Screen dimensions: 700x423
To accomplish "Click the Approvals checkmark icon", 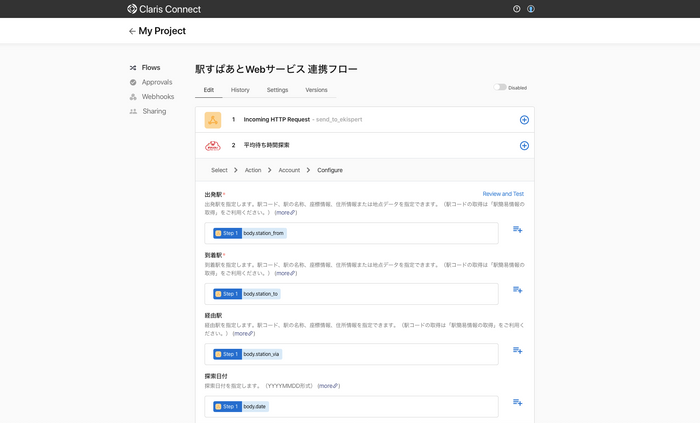I will tap(133, 82).
